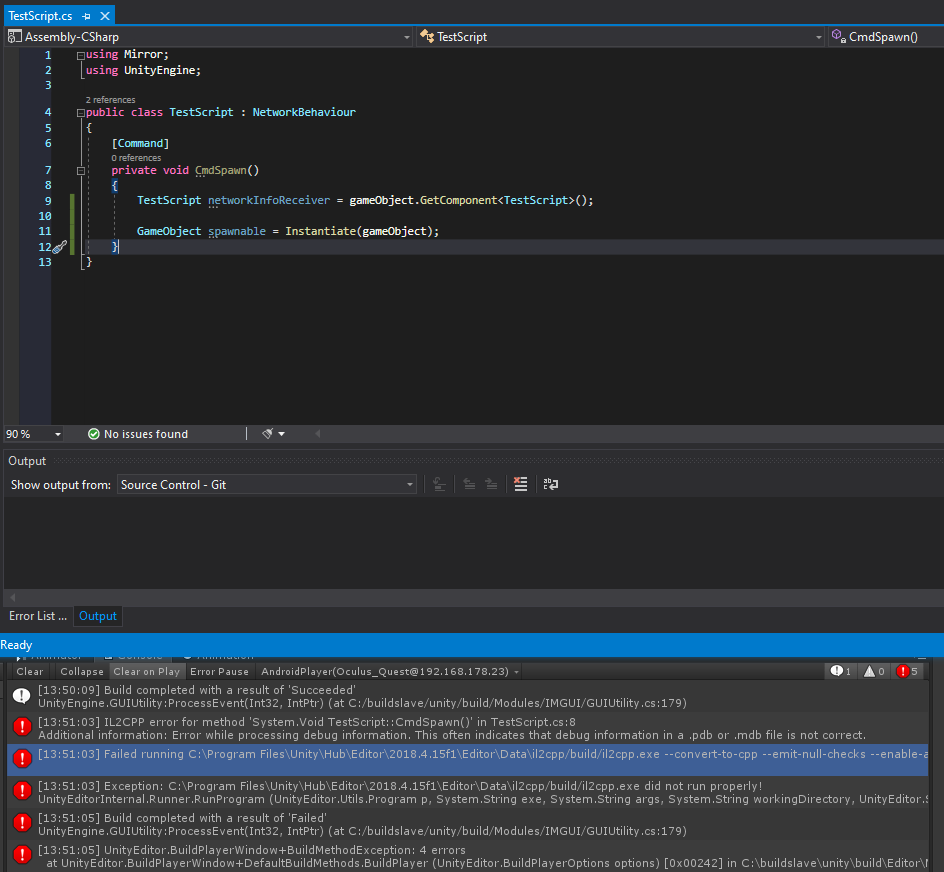Click 'using UnityEngine;' on line 2
The width and height of the screenshot is (944, 872).
click(x=143, y=70)
